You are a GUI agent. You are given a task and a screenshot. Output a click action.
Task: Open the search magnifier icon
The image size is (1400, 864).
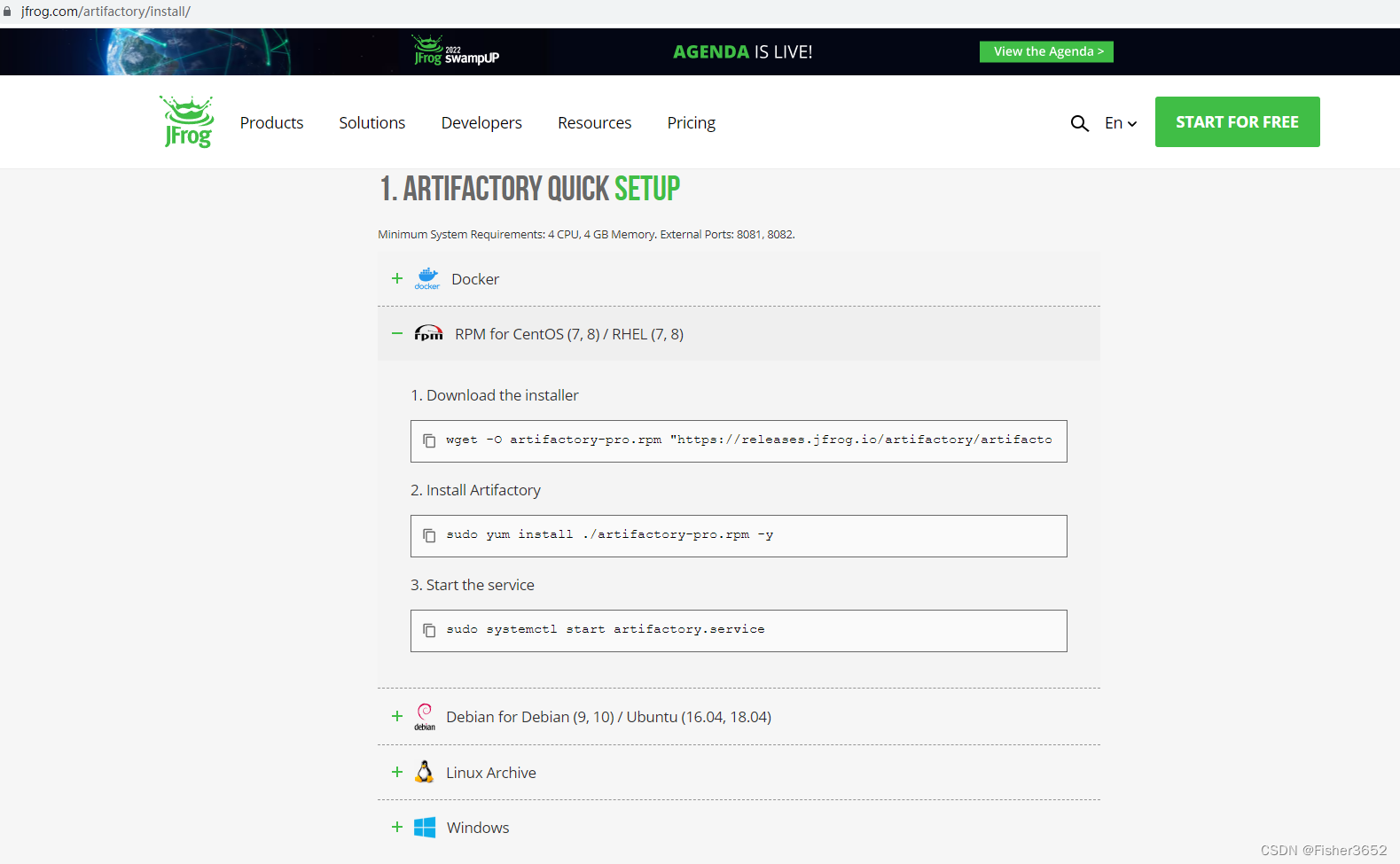coord(1079,123)
